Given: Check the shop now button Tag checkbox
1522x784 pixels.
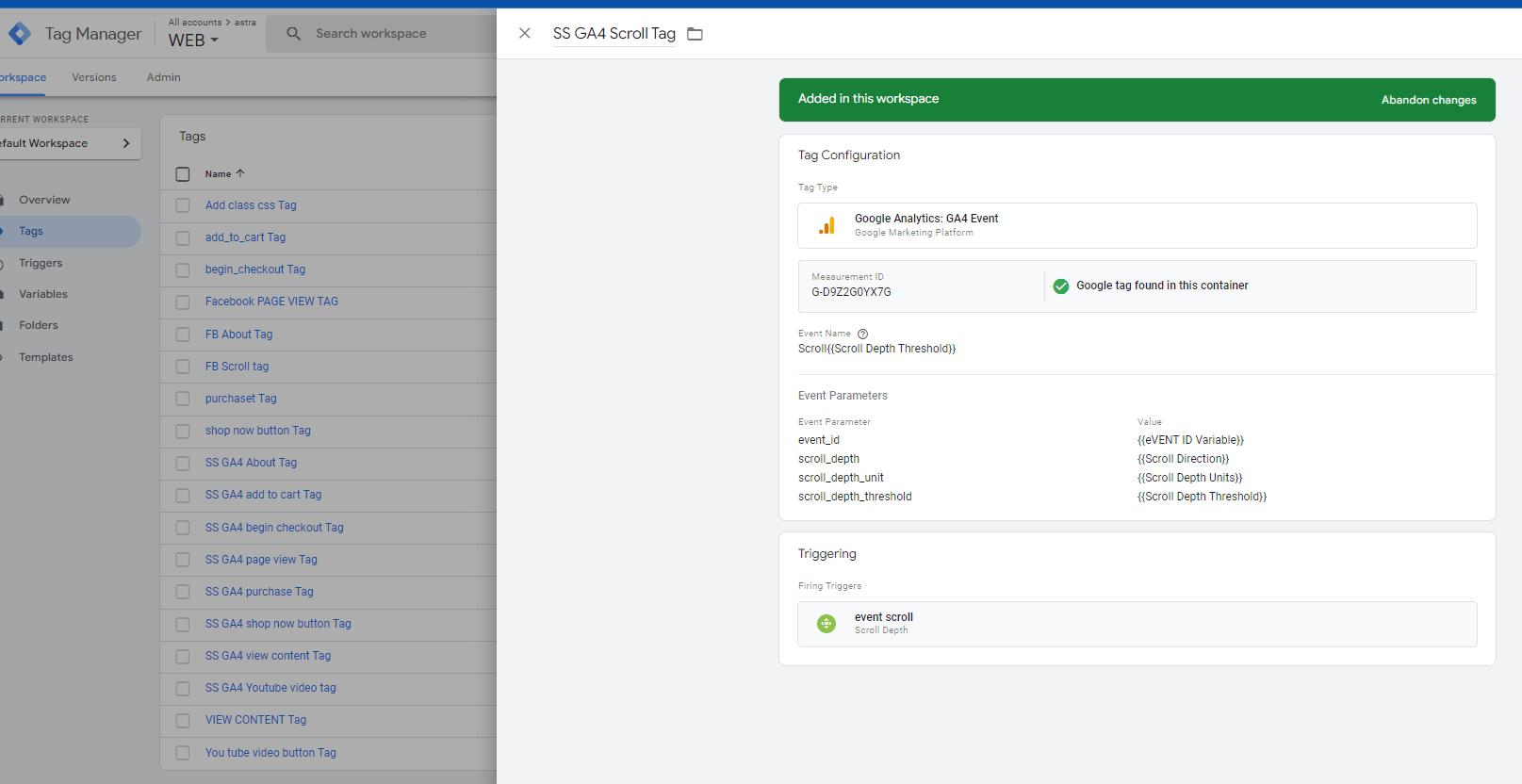Looking at the screenshot, I should [x=183, y=432].
